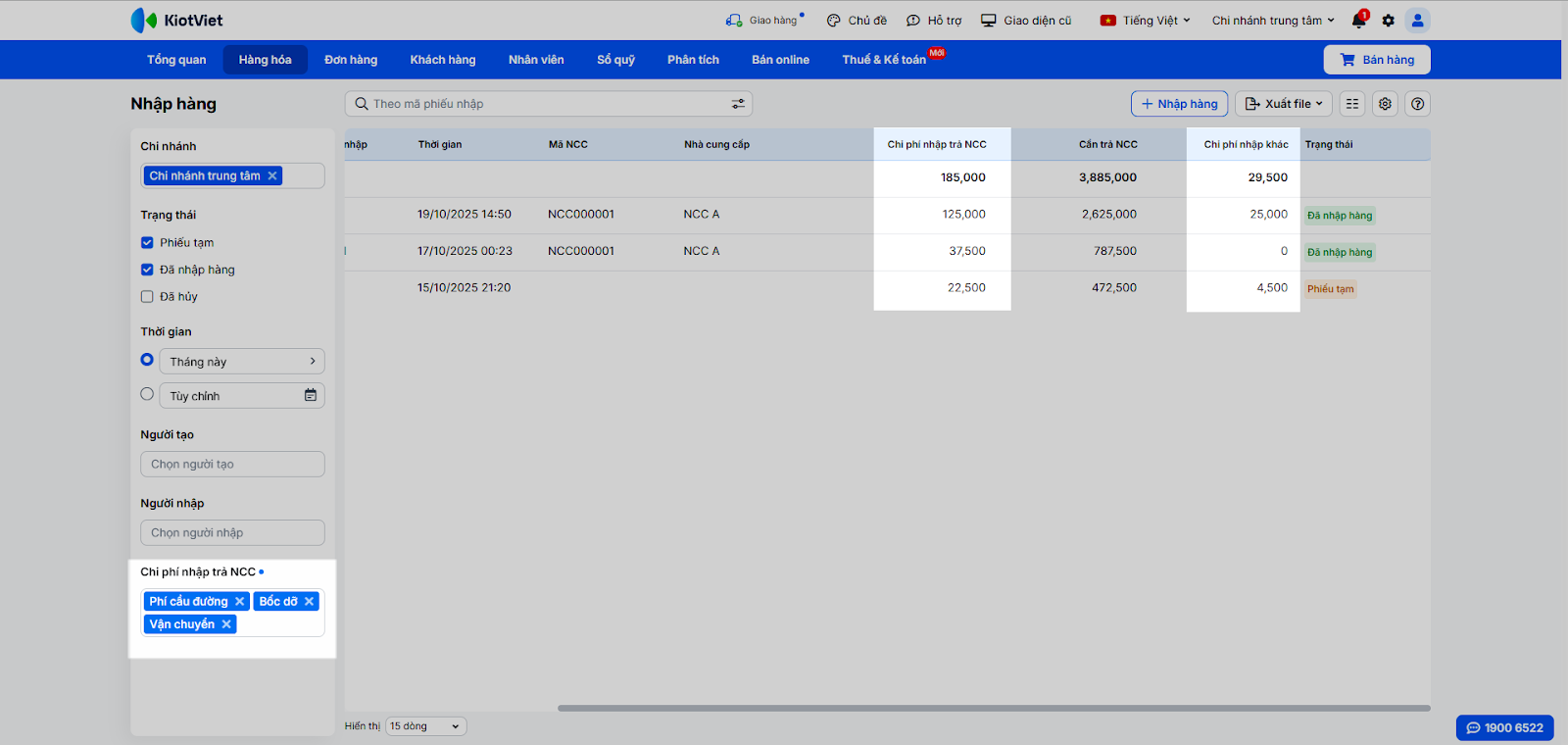1568x745 pixels.
Task: Click the Nhập hàng button
Action: click(1179, 104)
